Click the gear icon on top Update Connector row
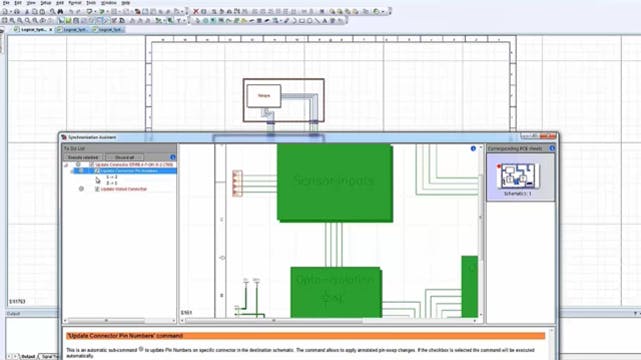Screen dimensions: 641x360 (78, 165)
